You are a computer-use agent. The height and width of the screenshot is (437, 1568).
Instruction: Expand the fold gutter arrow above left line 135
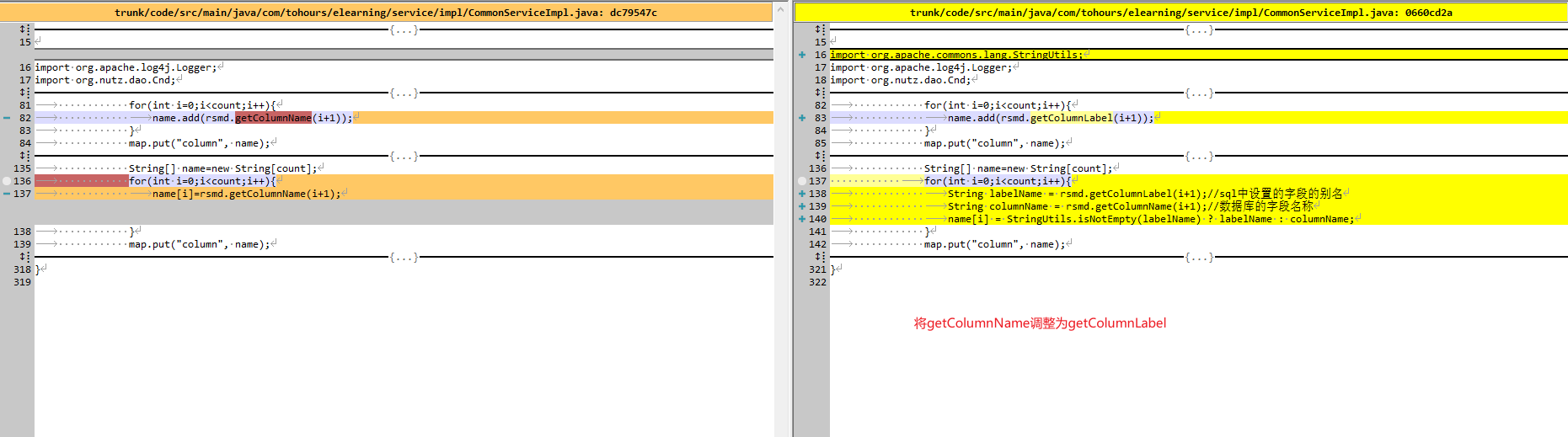coord(24,156)
